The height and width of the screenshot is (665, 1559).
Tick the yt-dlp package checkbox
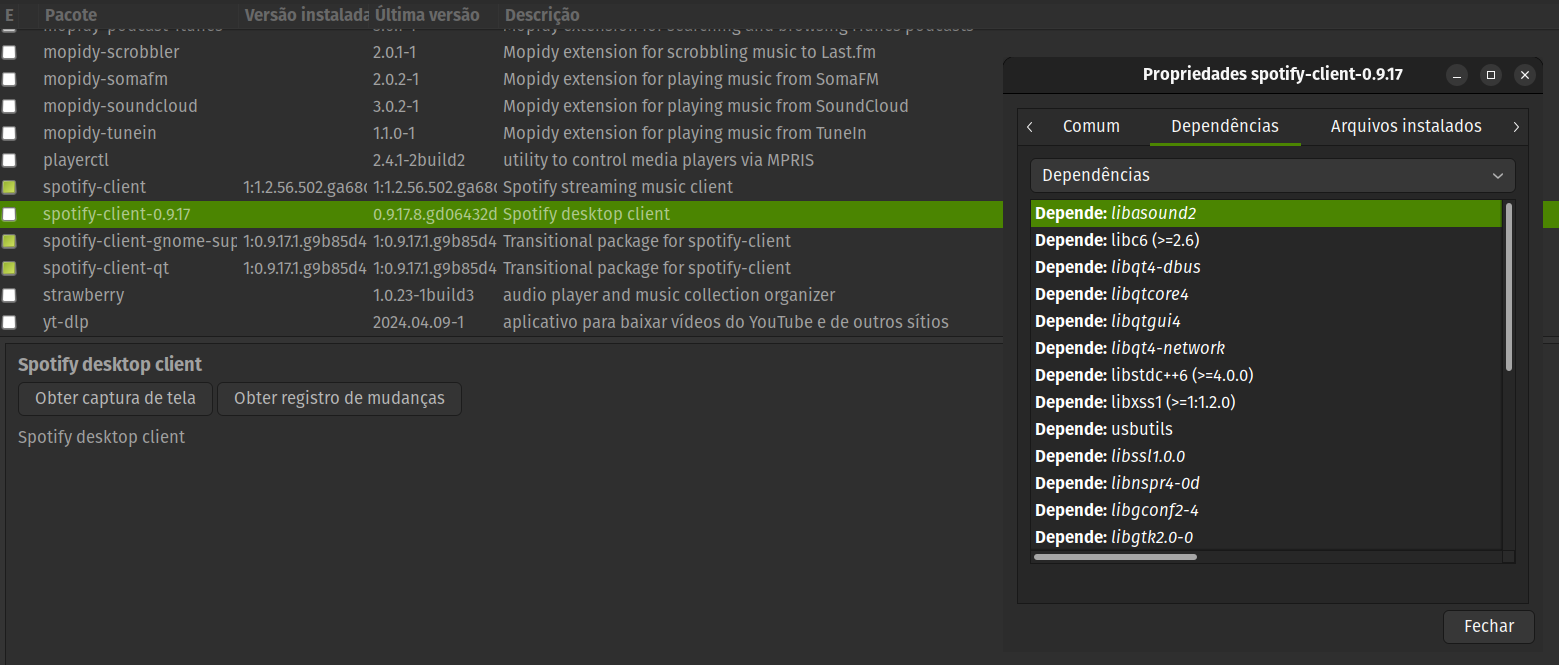[x=9, y=322]
